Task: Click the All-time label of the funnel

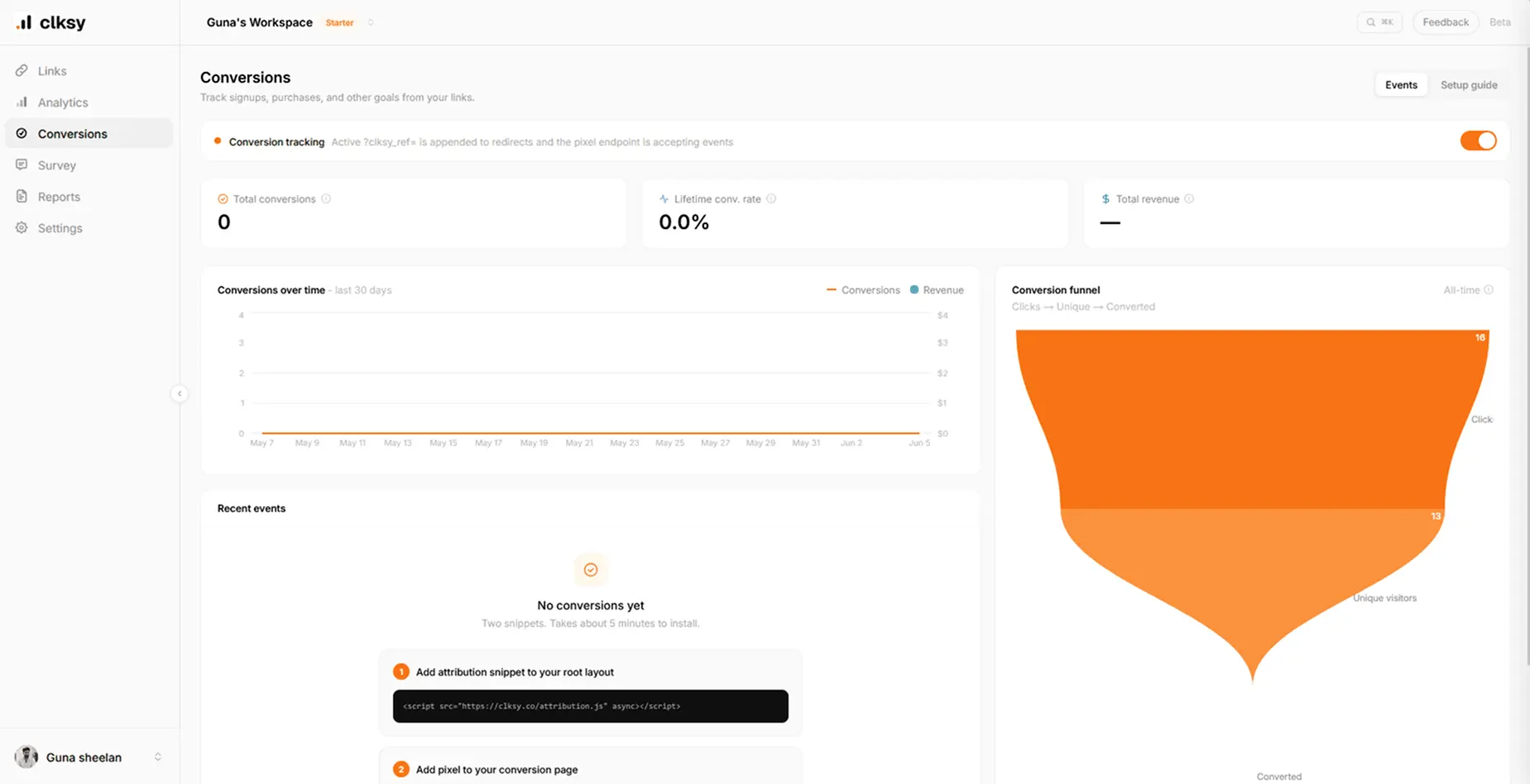Action: [x=1461, y=290]
